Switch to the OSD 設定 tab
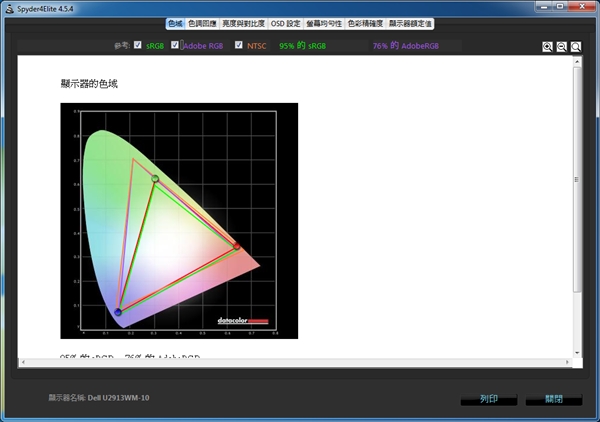Viewport: 600px width, 422px height. [x=286, y=22]
